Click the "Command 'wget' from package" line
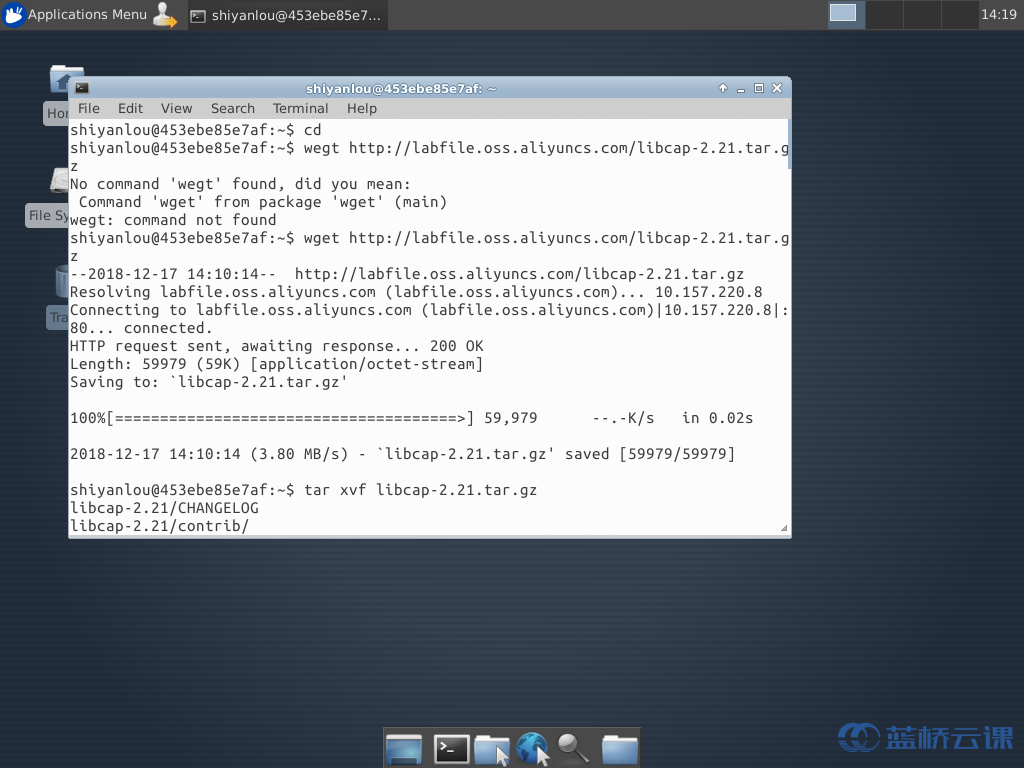1024x768 pixels. click(263, 202)
